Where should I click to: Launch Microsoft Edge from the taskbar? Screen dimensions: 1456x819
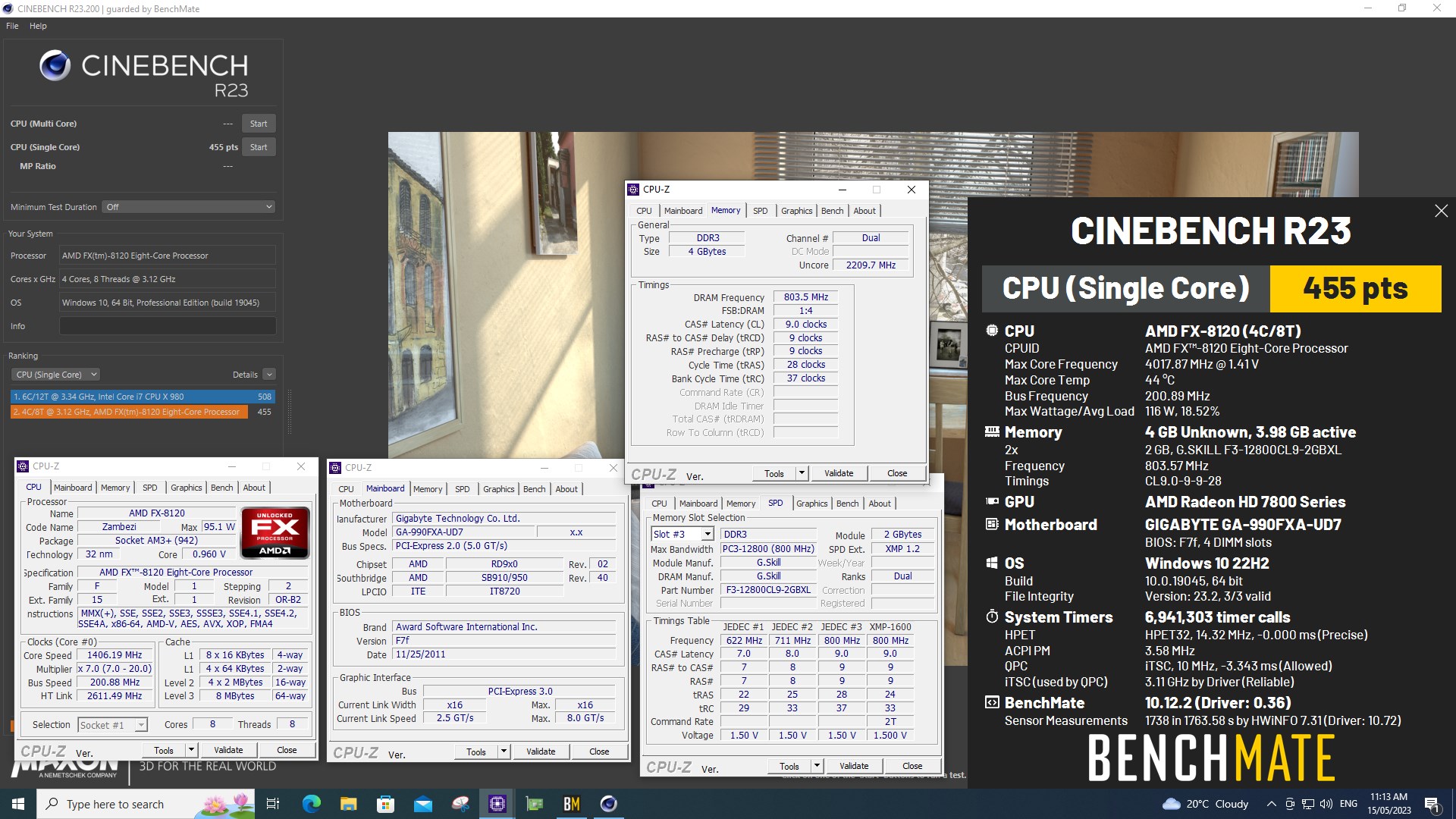point(312,804)
